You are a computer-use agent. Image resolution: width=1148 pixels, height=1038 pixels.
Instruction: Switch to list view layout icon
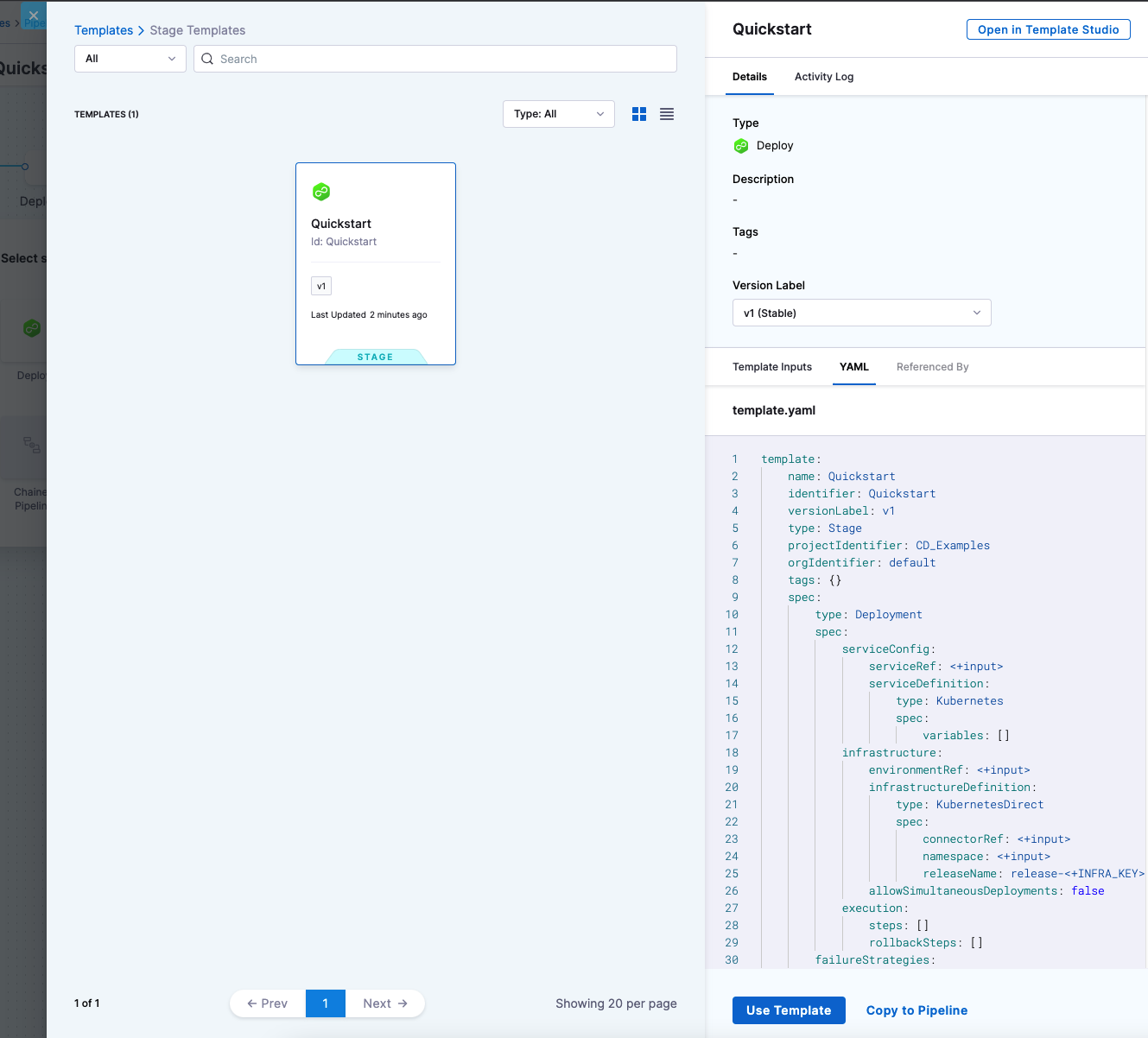point(667,114)
